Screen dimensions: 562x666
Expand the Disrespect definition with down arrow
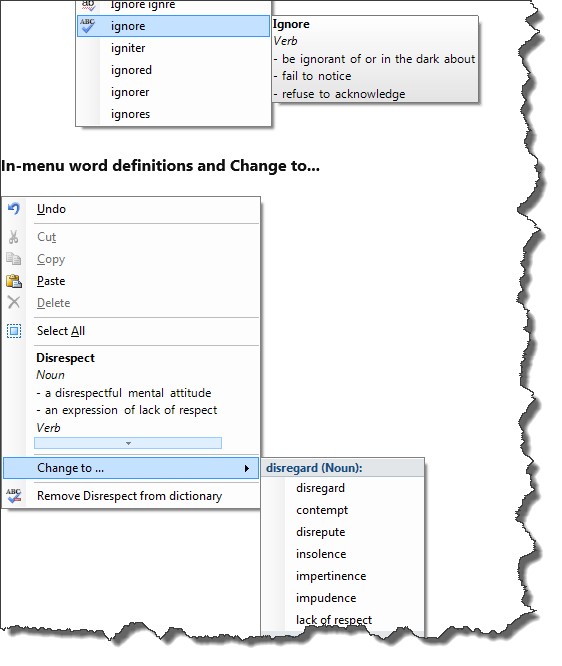(x=128, y=443)
